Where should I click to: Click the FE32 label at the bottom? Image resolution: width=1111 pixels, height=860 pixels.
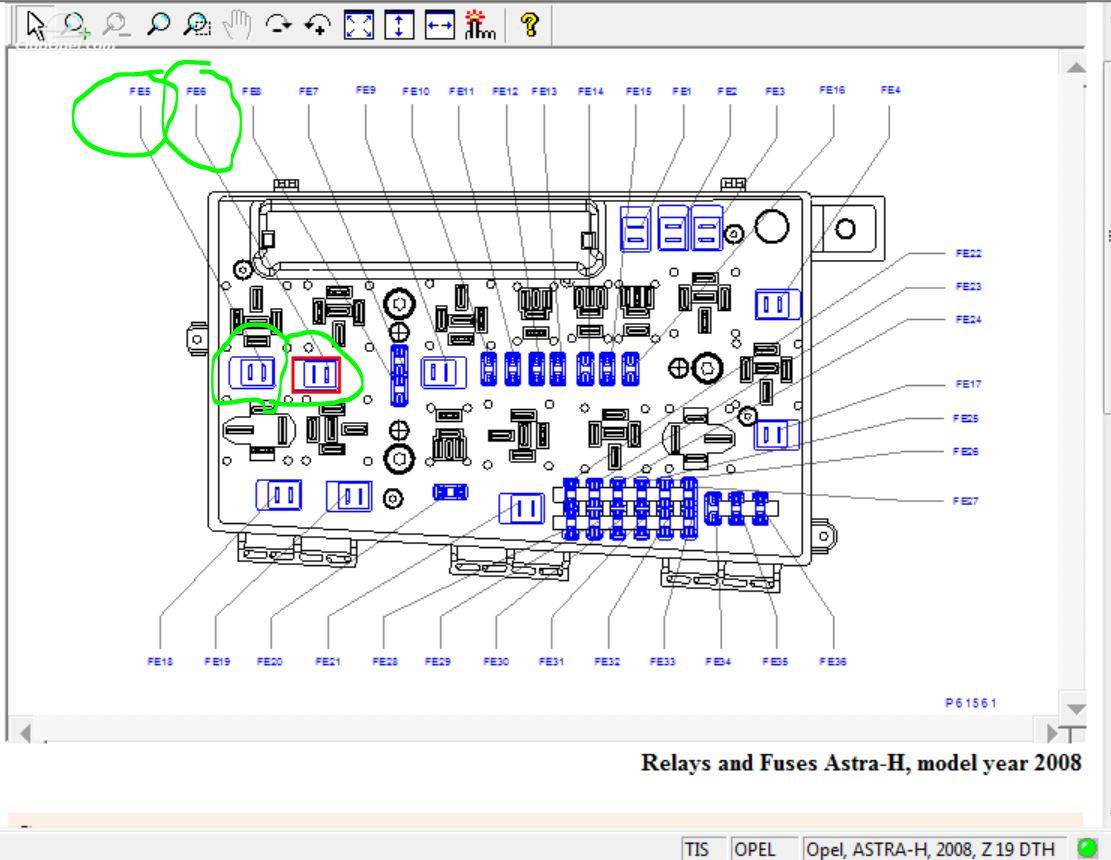pyautogui.click(x=607, y=662)
